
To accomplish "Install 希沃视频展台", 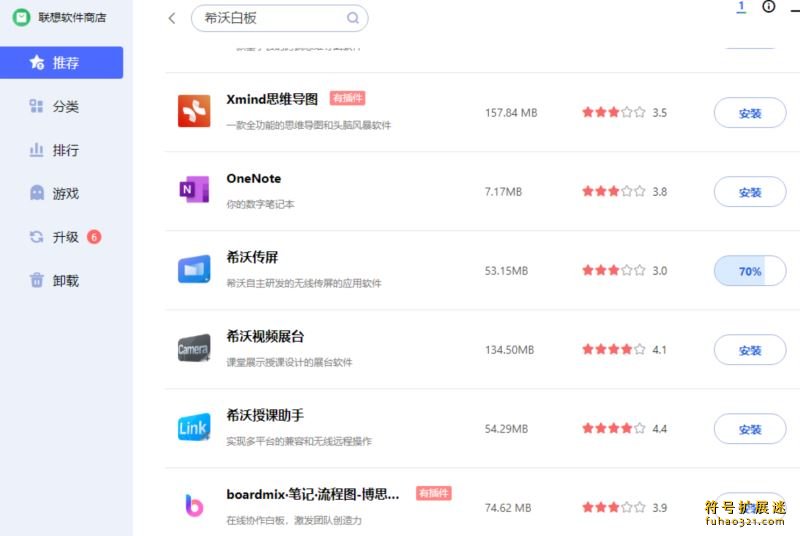I will [x=749, y=350].
